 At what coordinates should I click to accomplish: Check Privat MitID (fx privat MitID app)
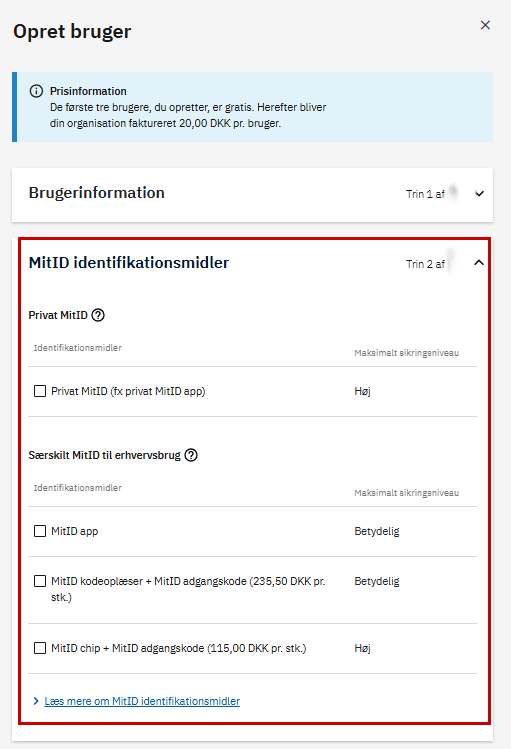coord(40,391)
